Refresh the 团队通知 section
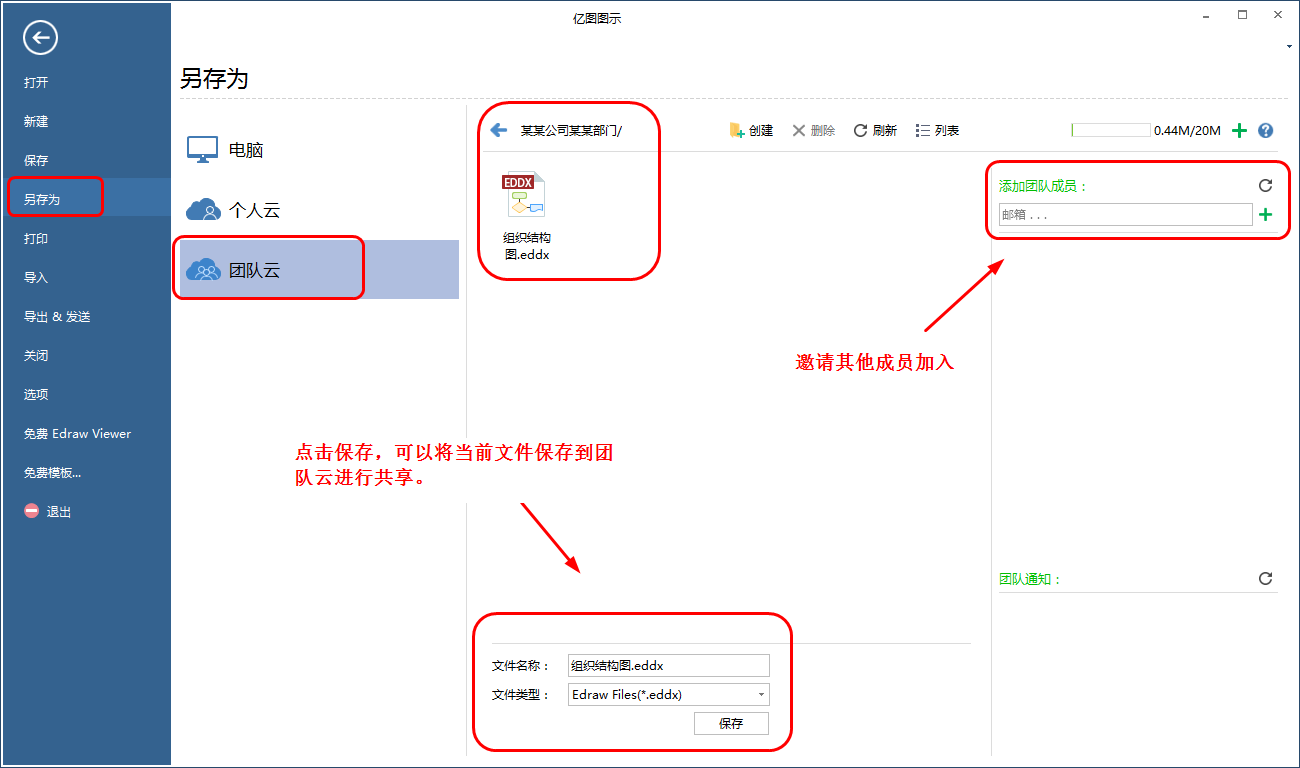Screen dimensions: 1300x768 1265,578
